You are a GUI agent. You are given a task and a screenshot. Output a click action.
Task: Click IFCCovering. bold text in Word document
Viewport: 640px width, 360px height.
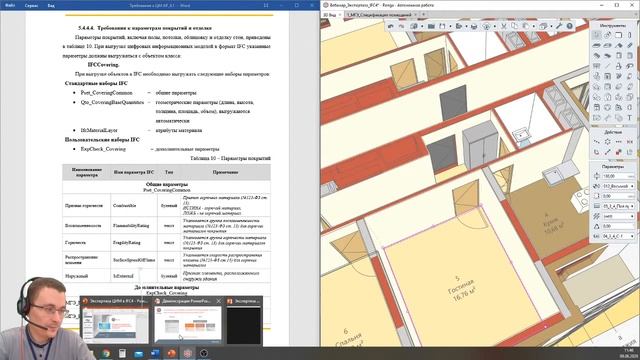click(103, 64)
